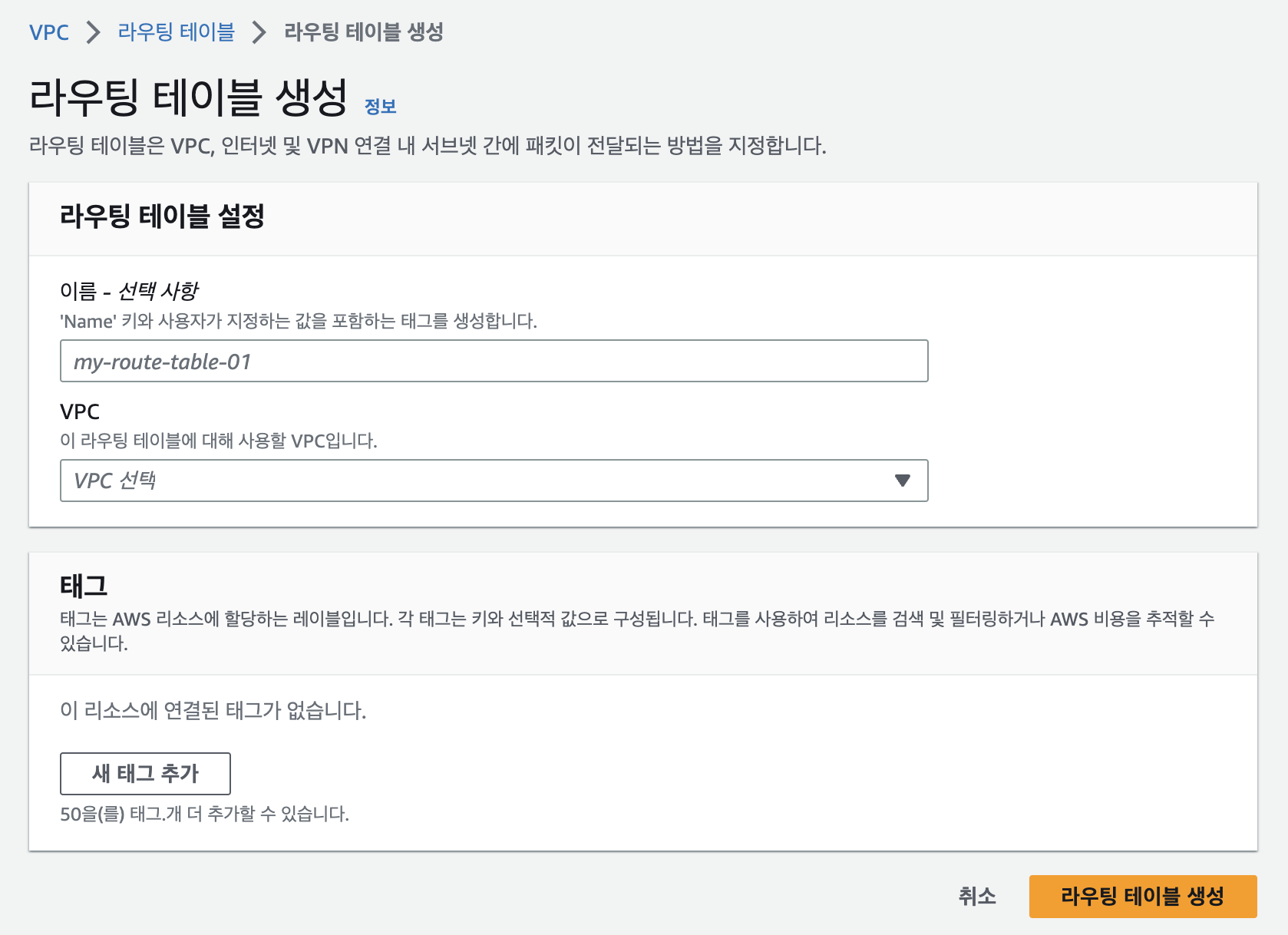Click the 라우팅 테이블 생성 breadcrumb text
Screen dimensions: 1288x935
(364, 32)
